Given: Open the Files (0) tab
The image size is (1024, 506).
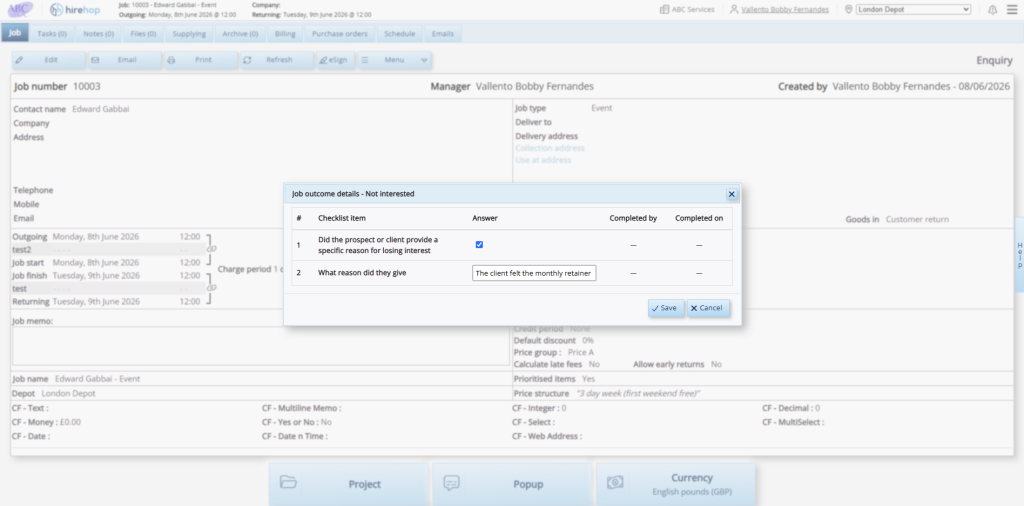Looking at the screenshot, I should (x=143, y=34).
